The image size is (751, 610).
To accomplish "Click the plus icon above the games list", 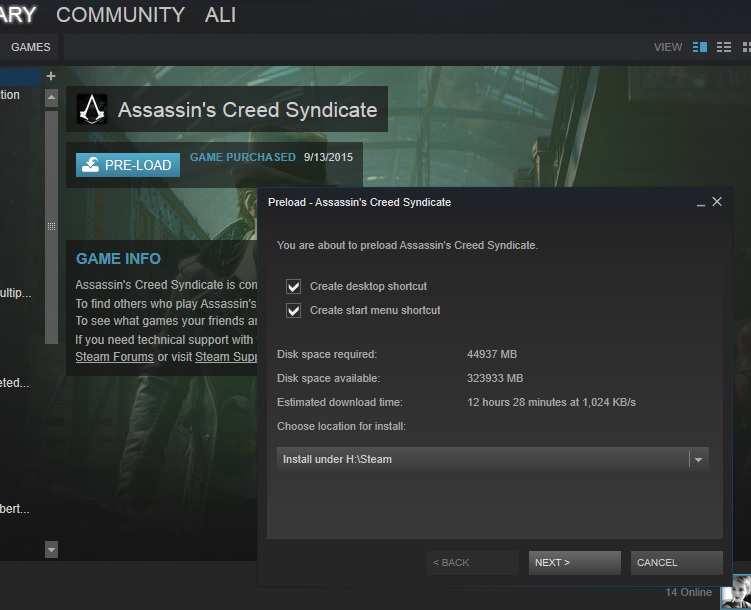I will click(x=51, y=76).
